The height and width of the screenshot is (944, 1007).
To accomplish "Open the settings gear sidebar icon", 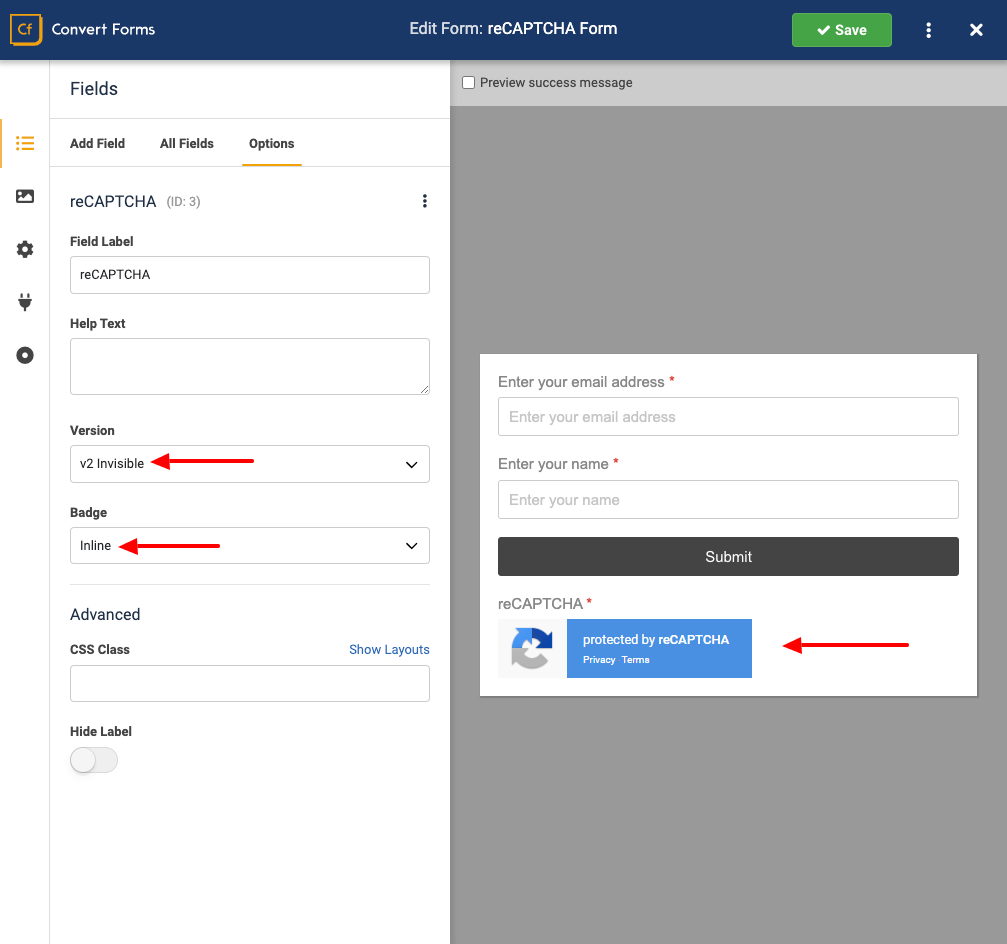I will (25, 249).
